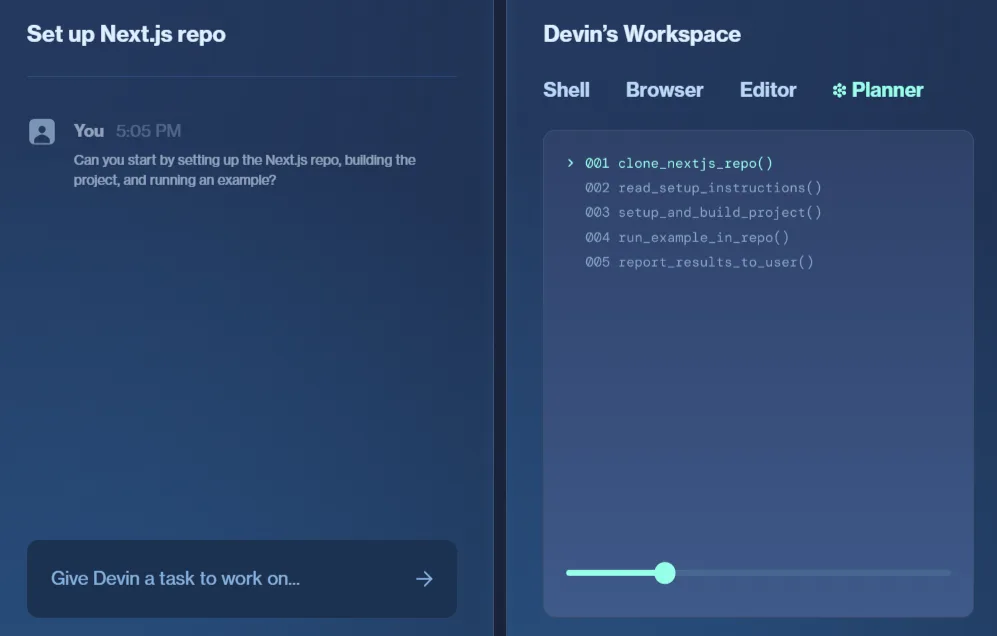Select step 005 report_results_to_user()

pyautogui.click(x=699, y=262)
